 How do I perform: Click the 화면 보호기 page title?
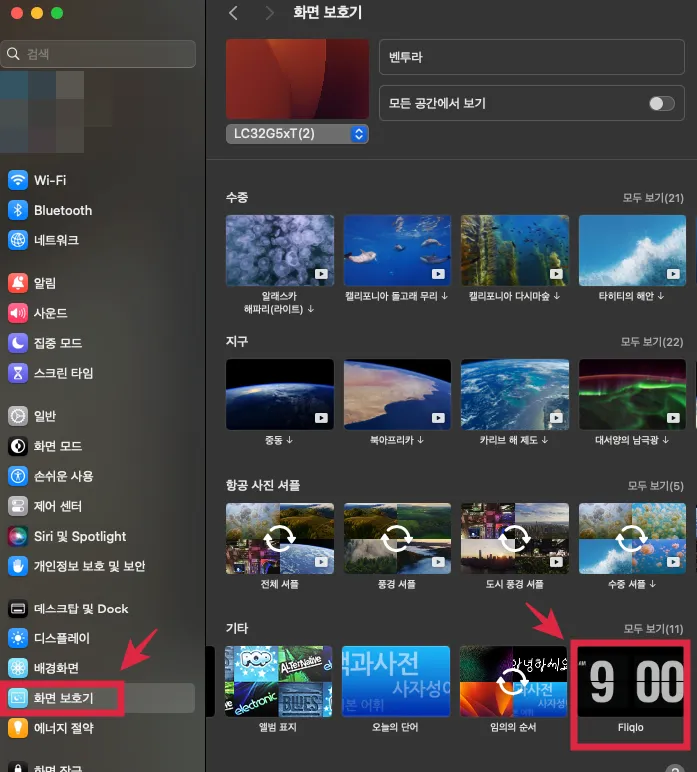click(328, 12)
